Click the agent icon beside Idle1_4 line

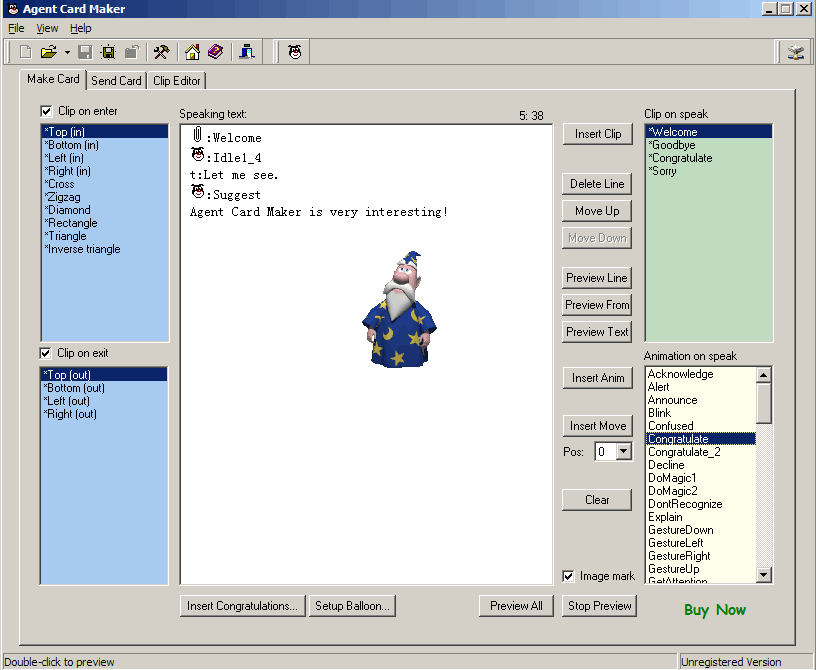(x=198, y=154)
